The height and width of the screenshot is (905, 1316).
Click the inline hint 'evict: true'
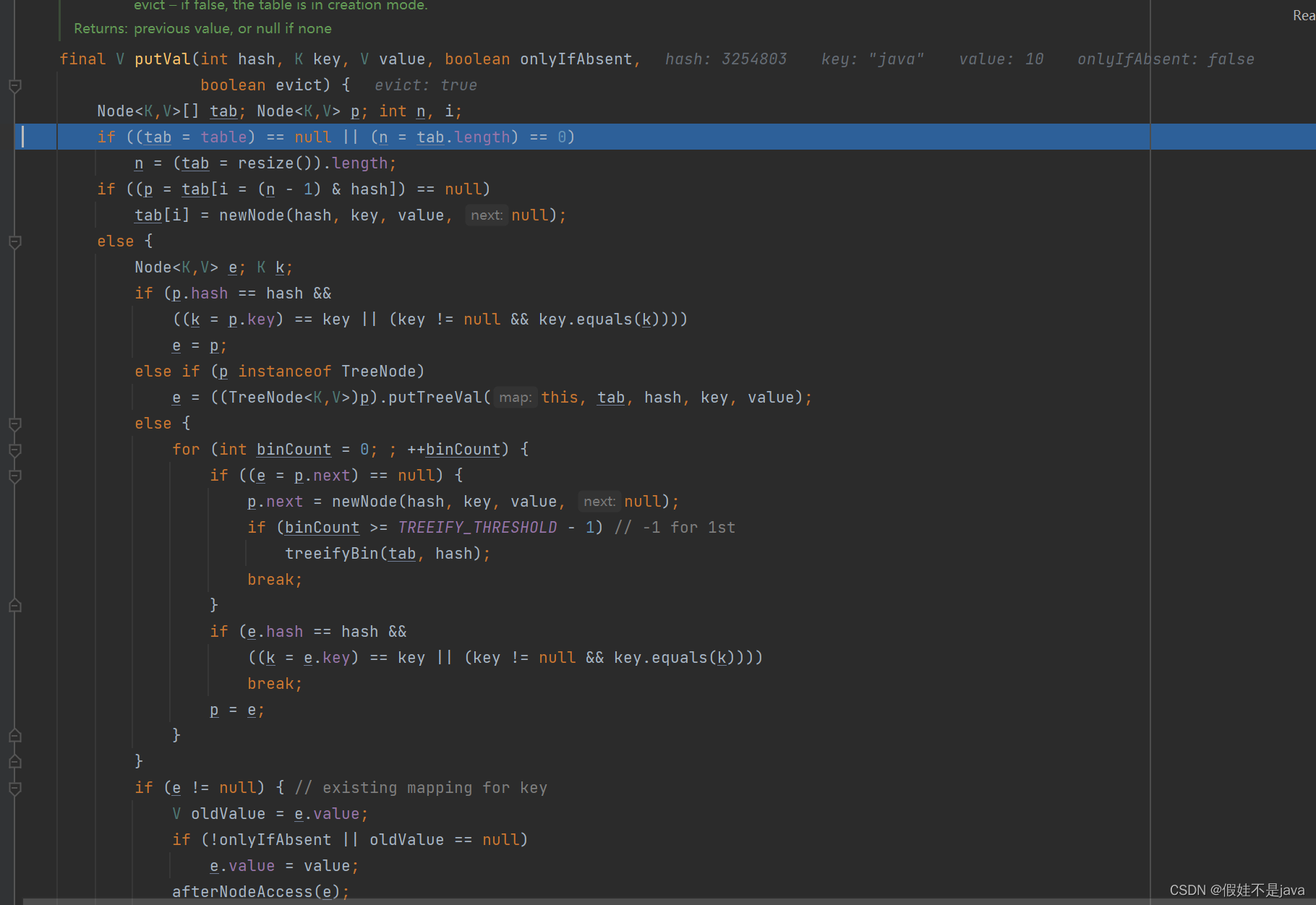[426, 85]
